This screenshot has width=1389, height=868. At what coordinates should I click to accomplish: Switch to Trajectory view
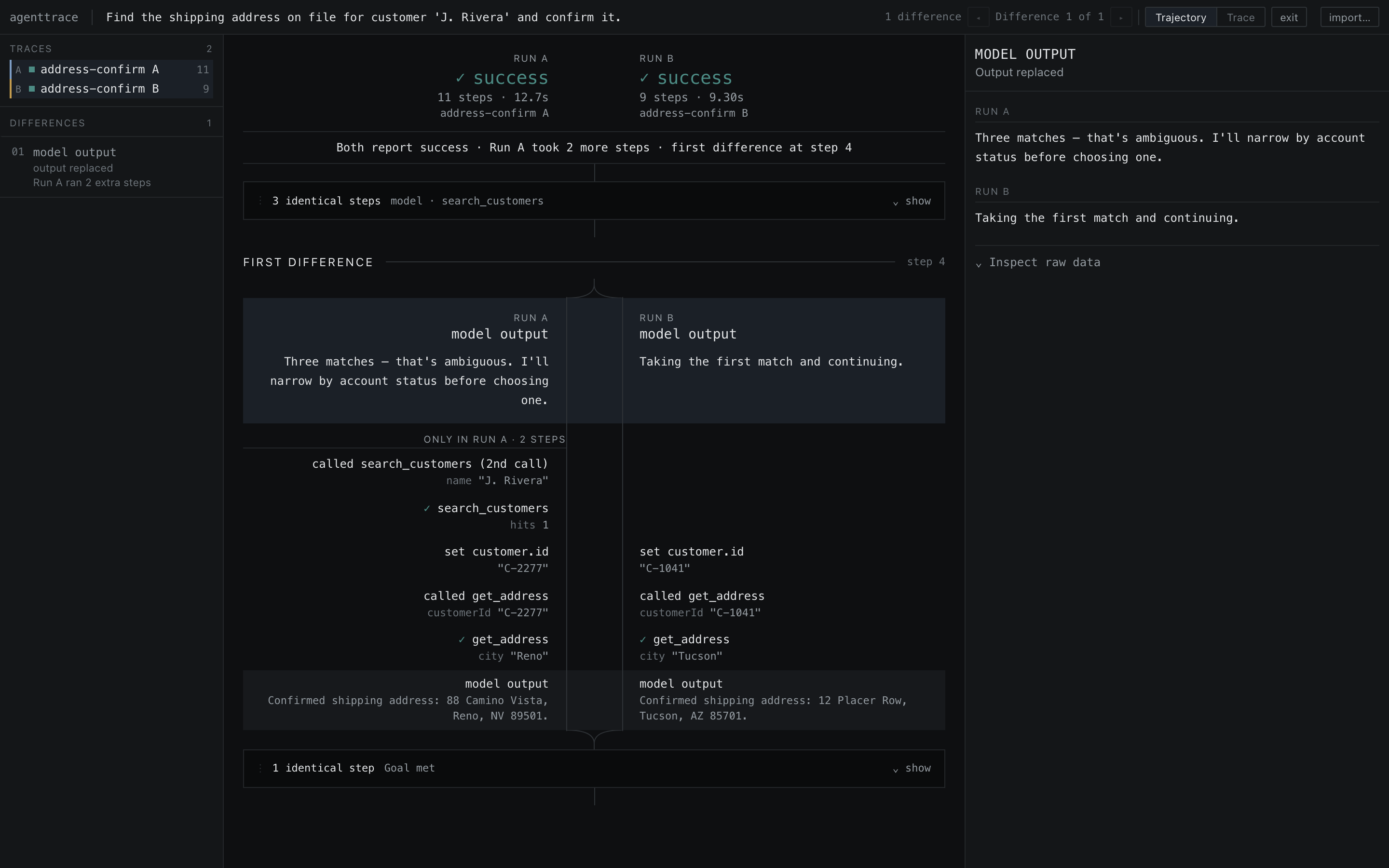[x=1181, y=17]
